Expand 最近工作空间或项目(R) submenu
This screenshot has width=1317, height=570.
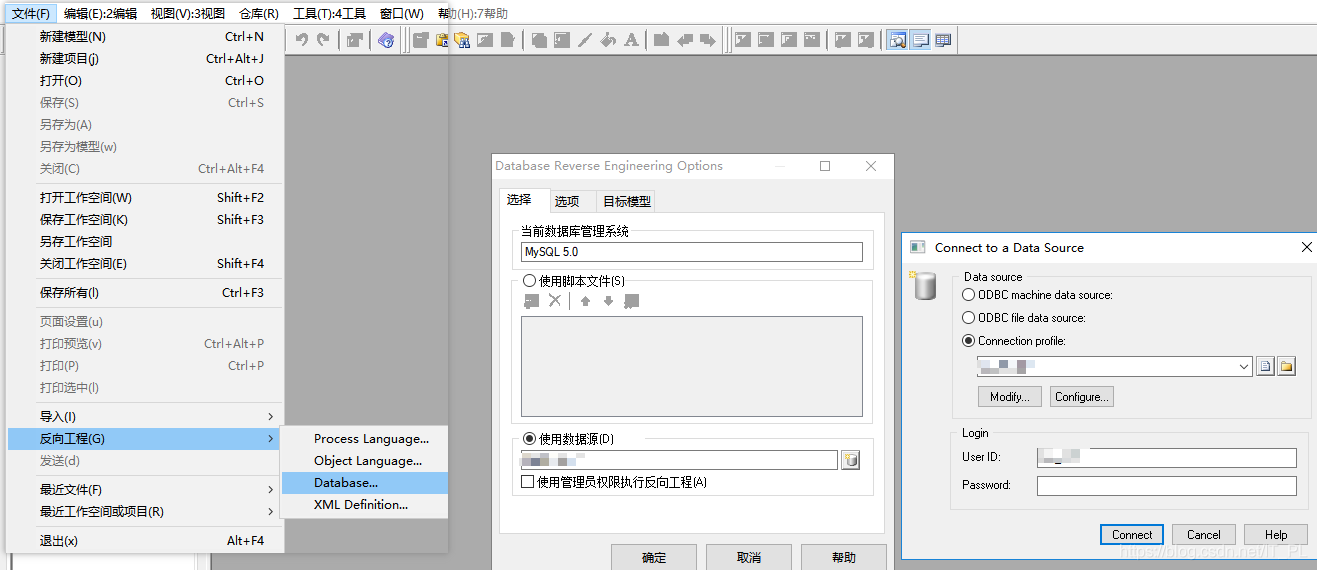click(146, 511)
